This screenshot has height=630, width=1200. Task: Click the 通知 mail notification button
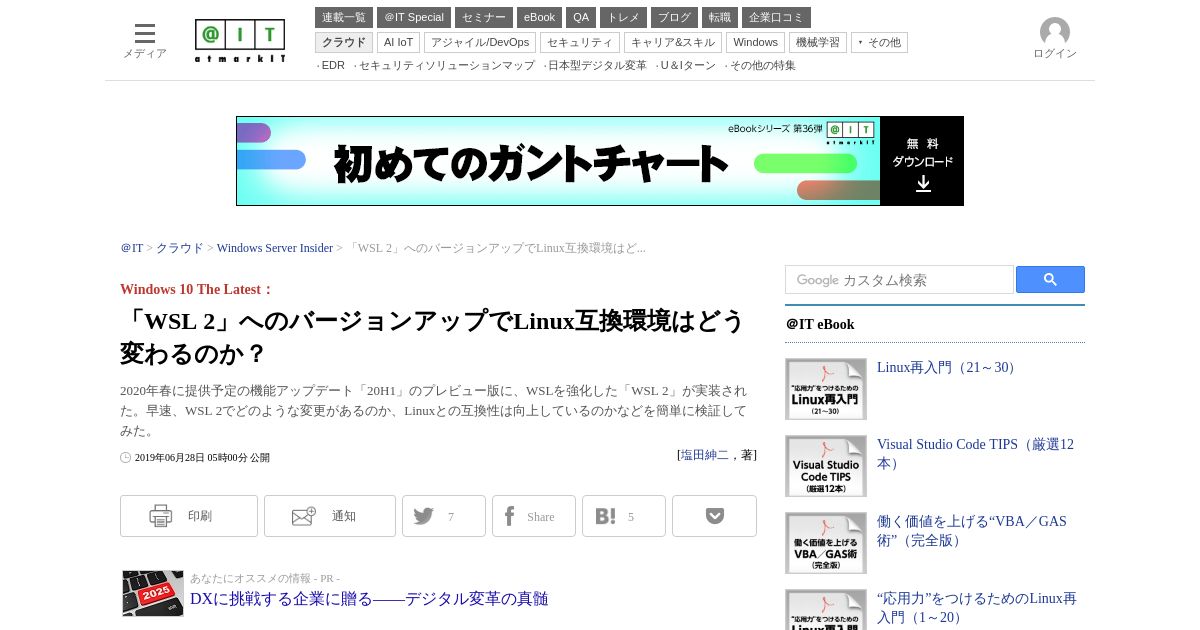click(330, 516)
